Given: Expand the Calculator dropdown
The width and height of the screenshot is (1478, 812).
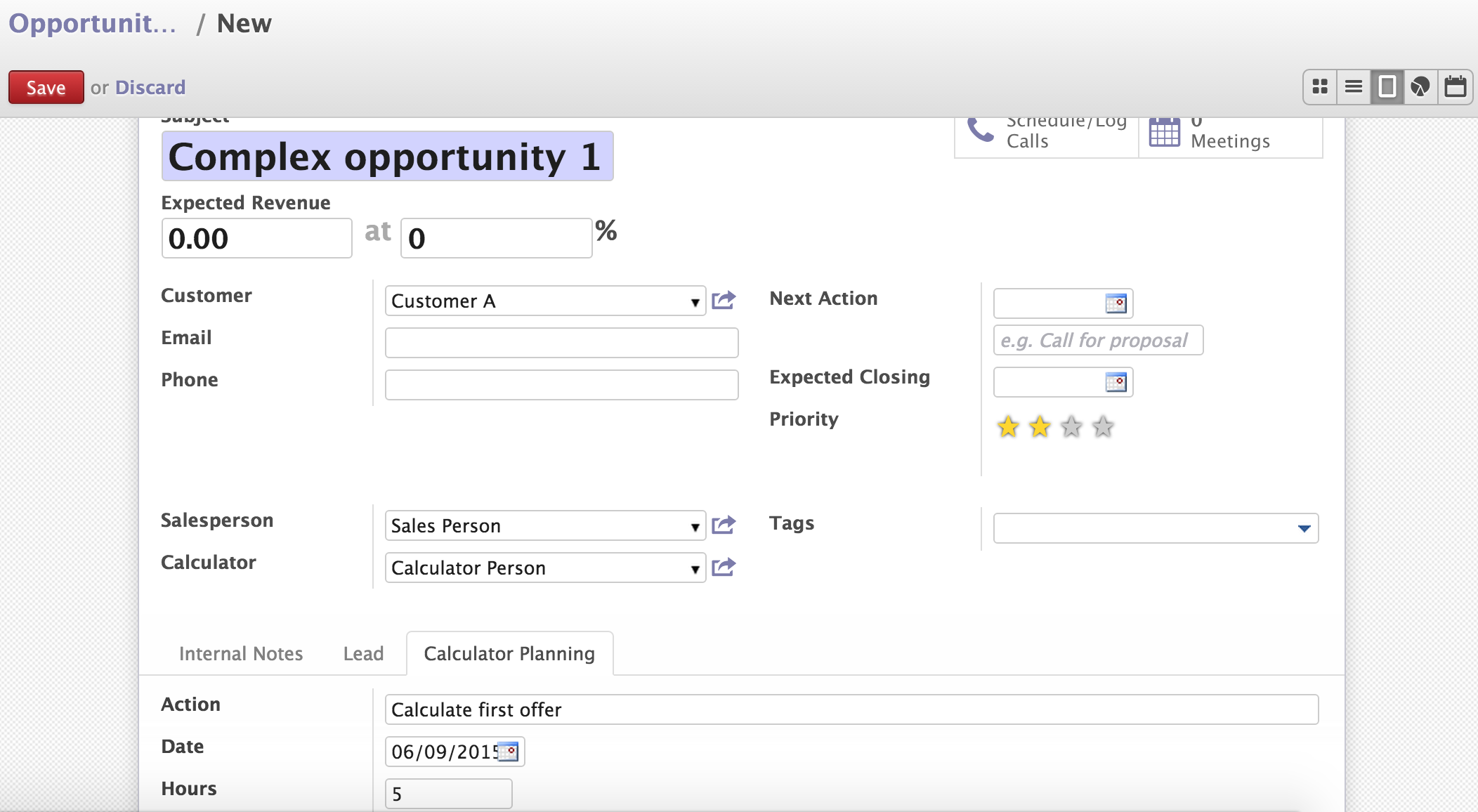Looking at the screenshot, I should pos(695,569).
